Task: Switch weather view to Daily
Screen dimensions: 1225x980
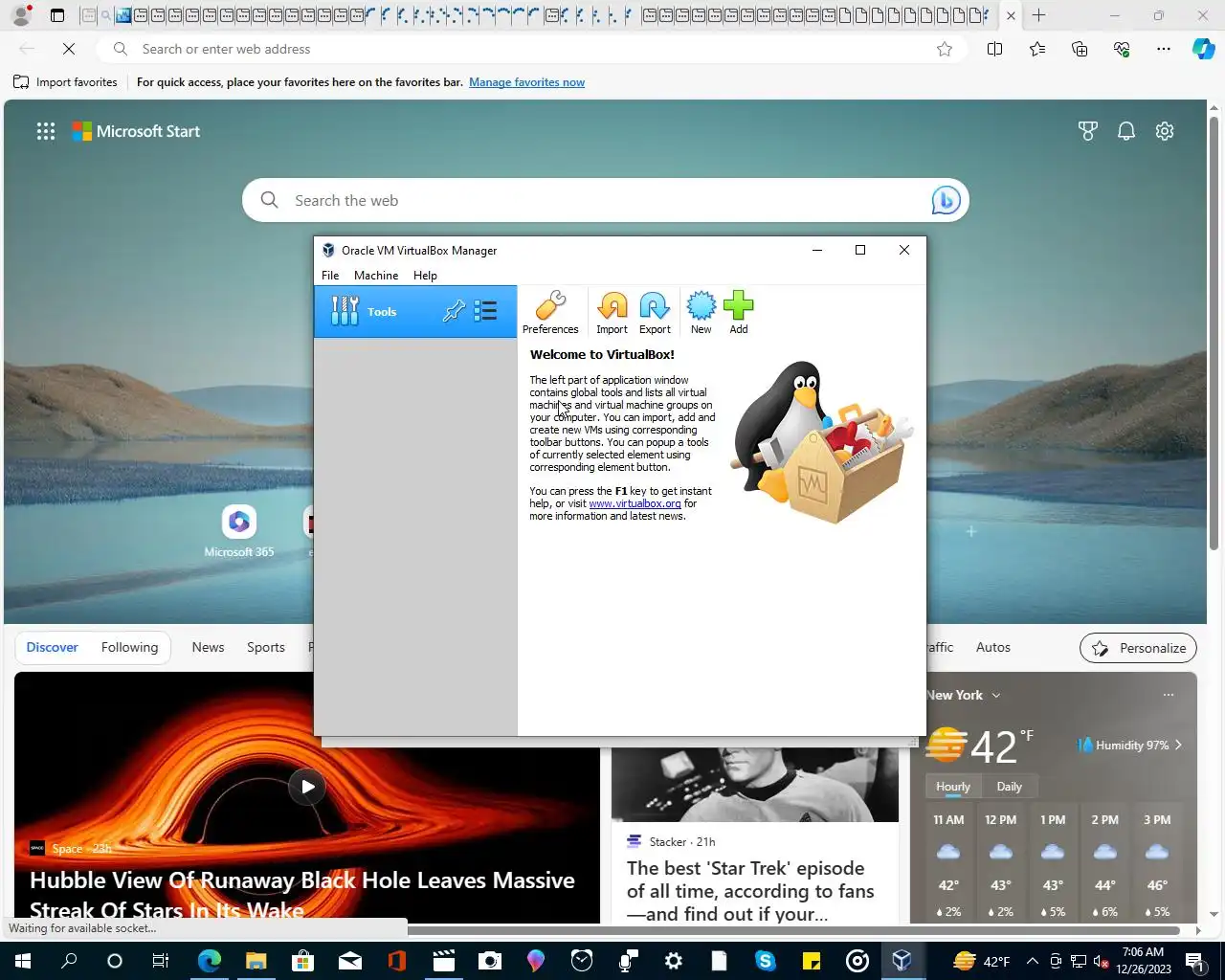Action: click(x=1009, y=787)
